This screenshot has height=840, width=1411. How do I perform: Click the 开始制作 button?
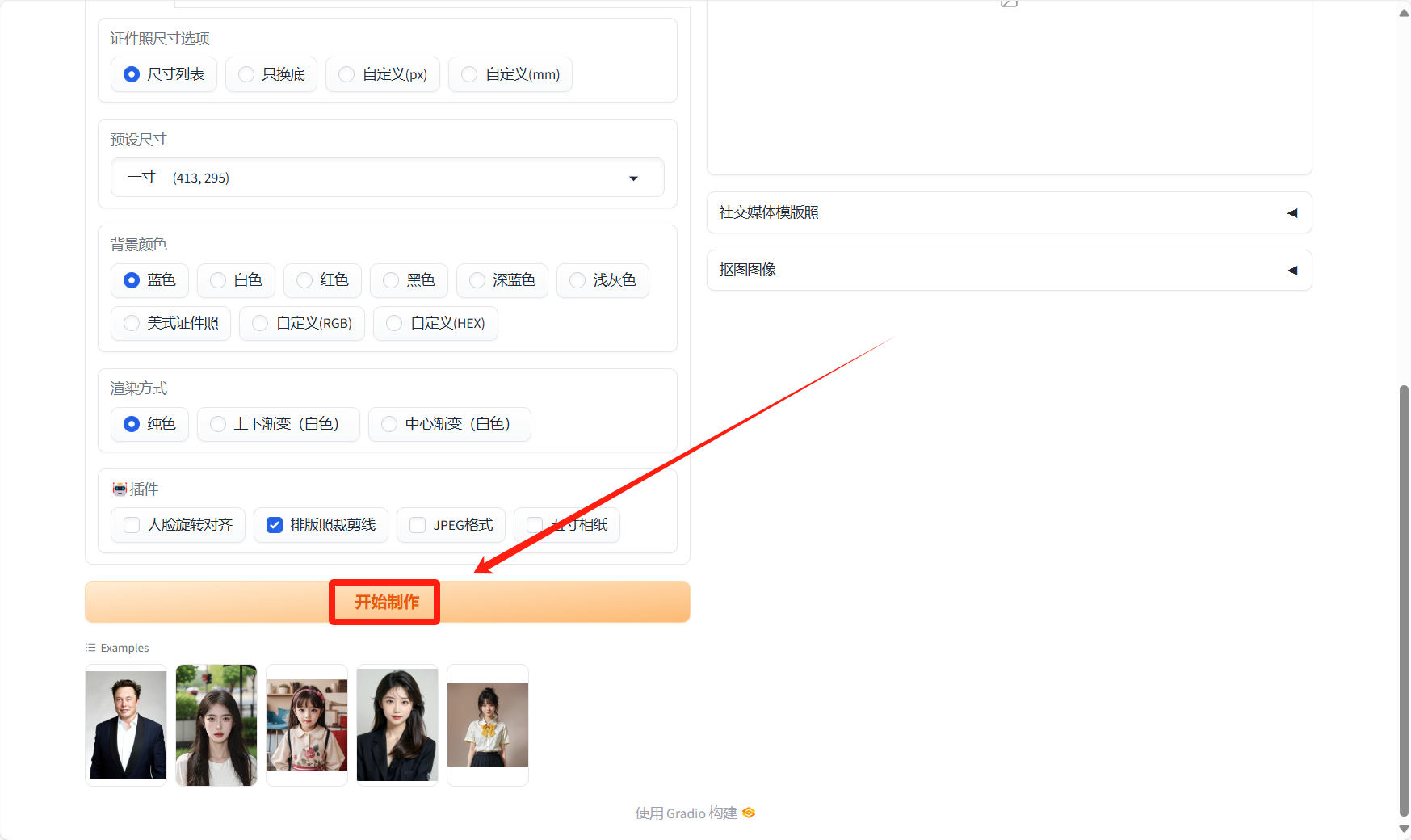[x=387, y=602]
